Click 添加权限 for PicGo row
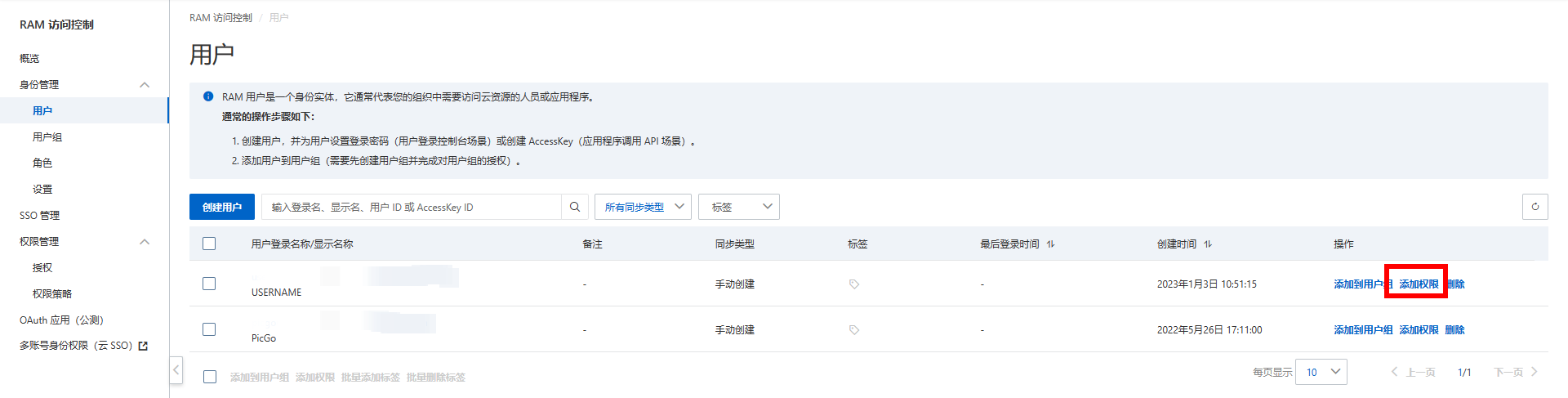This screenshot has height=398, width=1568. click(1419, 330)
